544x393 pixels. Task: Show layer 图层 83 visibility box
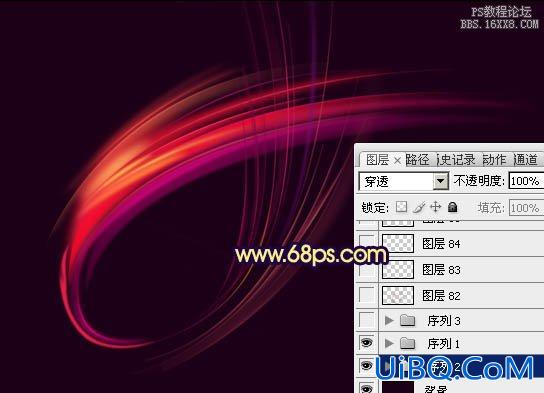point(367,270)
